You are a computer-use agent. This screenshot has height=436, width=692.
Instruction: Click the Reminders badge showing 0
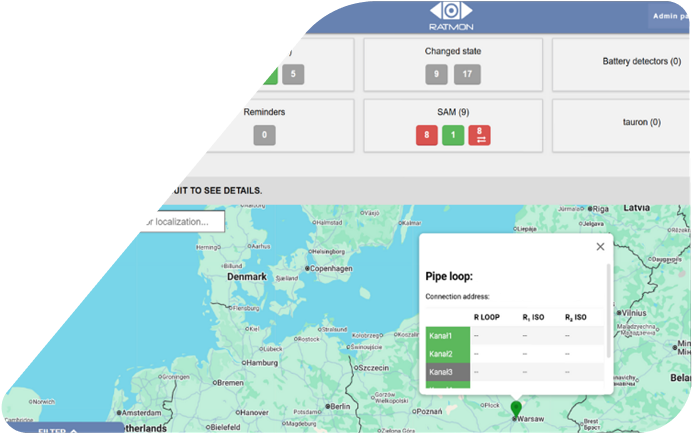tap(264, 135)
